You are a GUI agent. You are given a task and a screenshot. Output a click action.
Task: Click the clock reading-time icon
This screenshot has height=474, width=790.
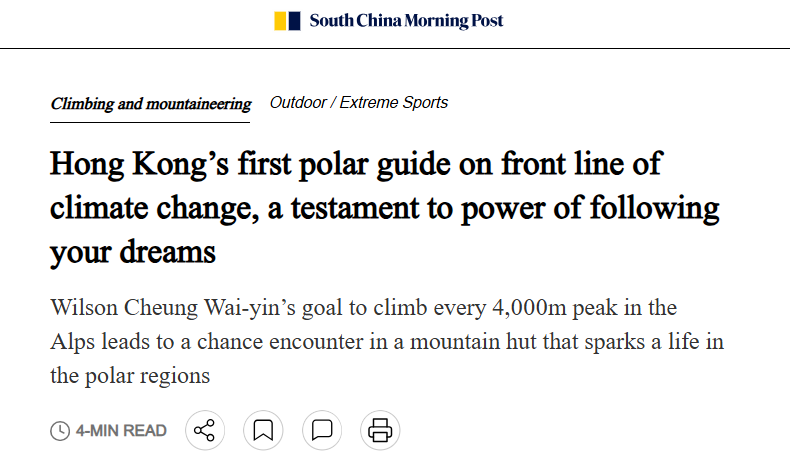click(60, 431)
